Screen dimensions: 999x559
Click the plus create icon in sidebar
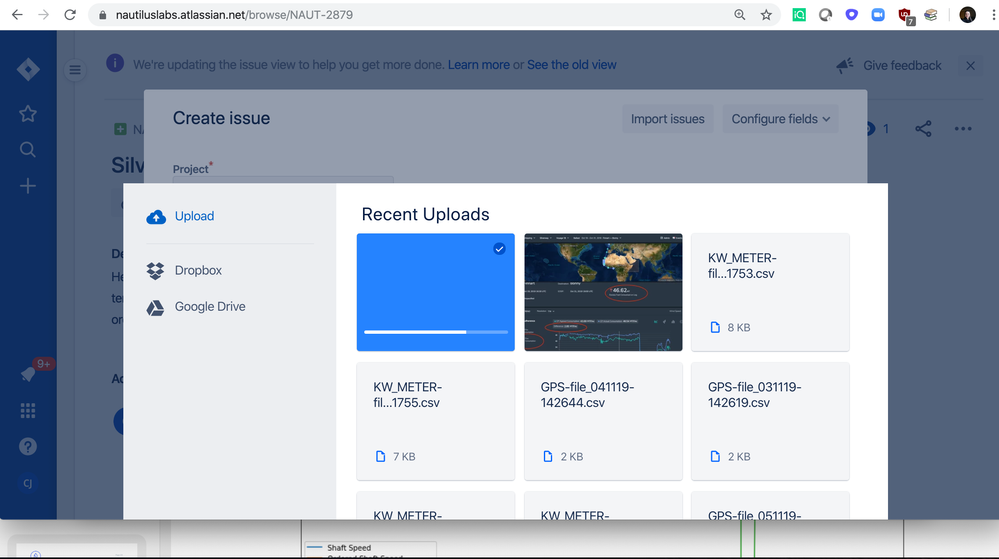click(x=28, y=186)
